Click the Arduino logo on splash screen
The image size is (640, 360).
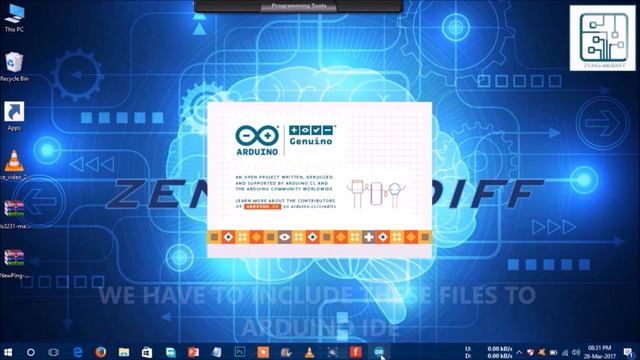pyautogui.click(x=257, y=140)
